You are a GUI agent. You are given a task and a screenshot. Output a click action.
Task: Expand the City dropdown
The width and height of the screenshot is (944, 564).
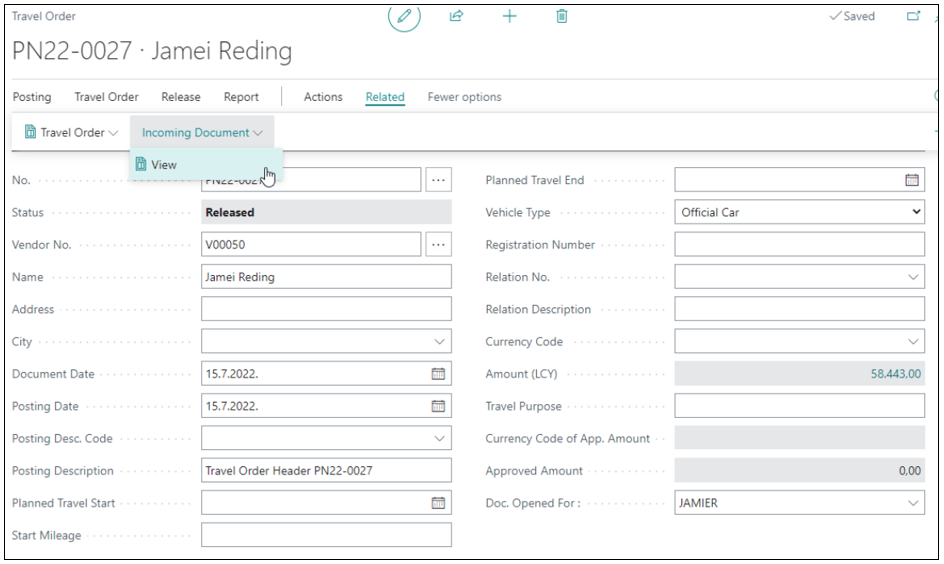(439, 341)
